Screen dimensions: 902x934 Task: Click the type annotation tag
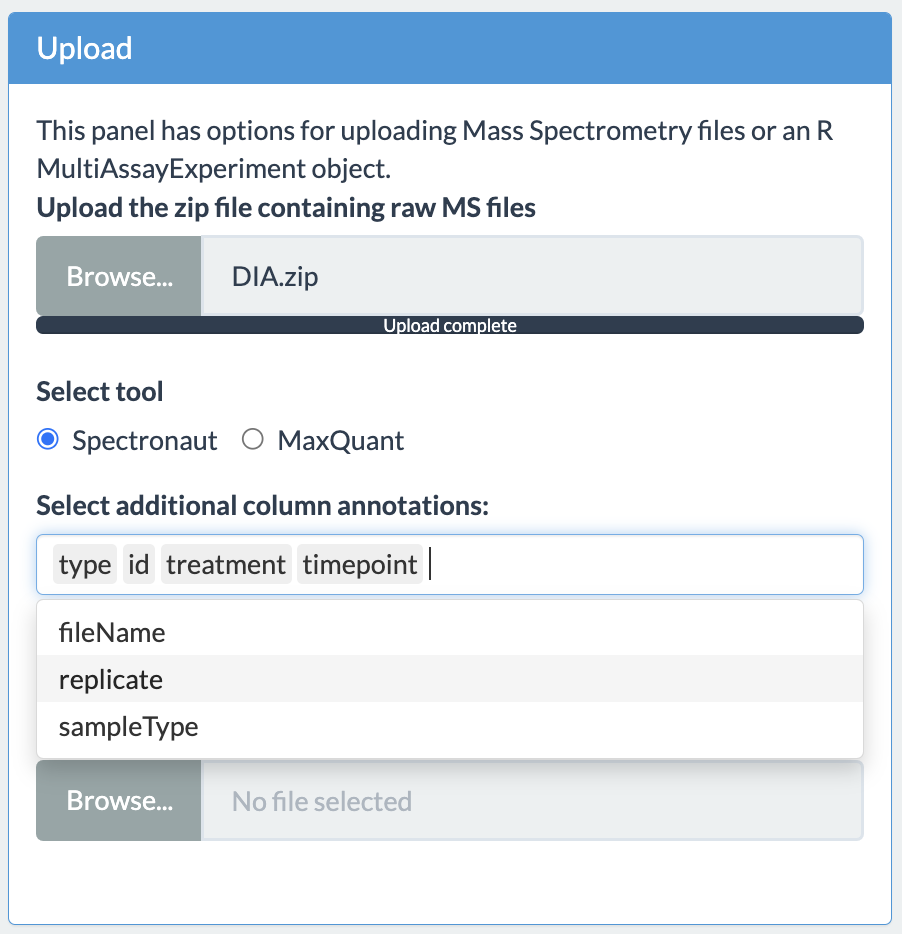tap(85, 564)
